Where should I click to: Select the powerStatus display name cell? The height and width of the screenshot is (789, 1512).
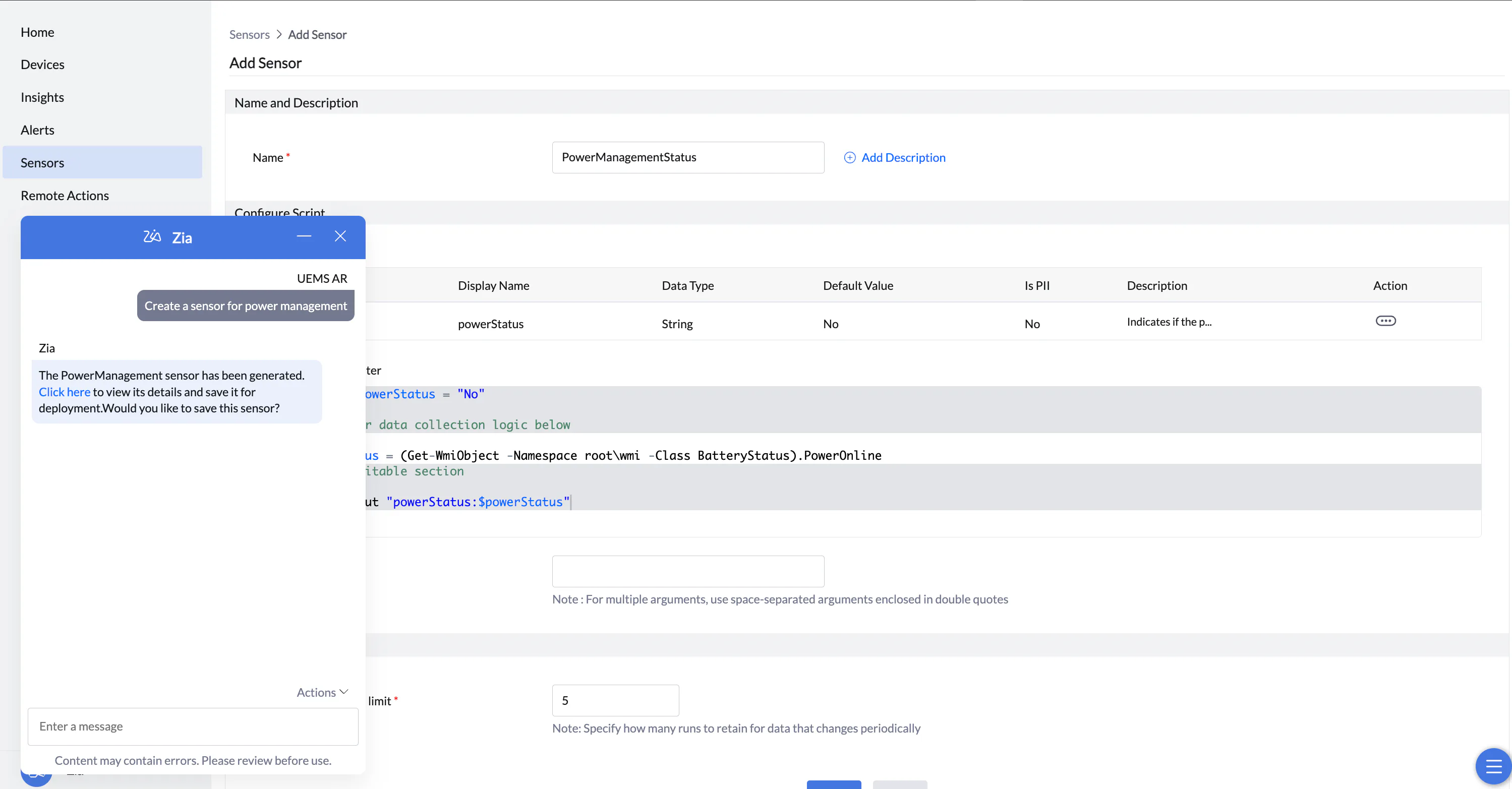490,324
